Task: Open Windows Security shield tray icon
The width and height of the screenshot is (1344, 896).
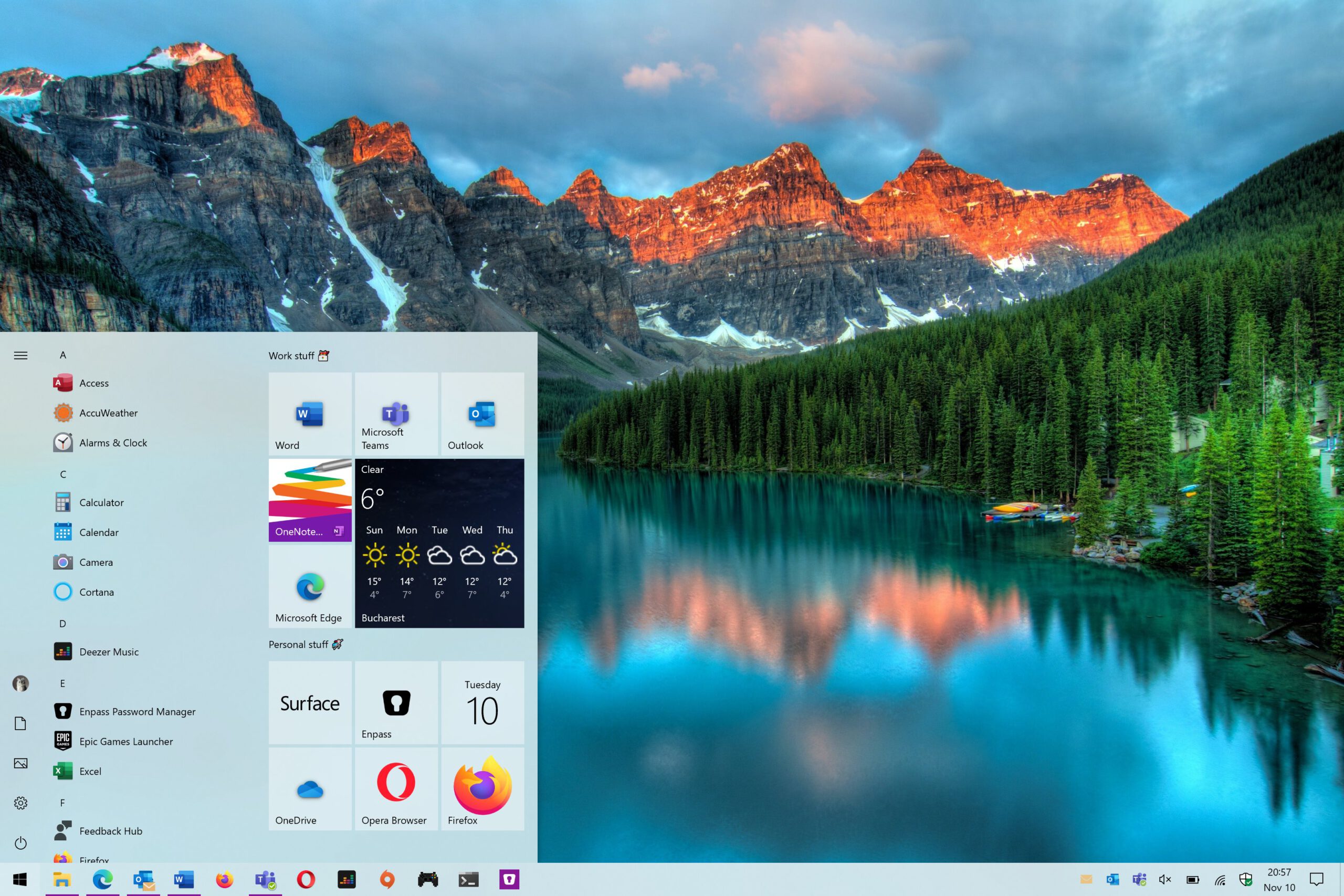Action: pyautogui.click(x=1246, y=879)
